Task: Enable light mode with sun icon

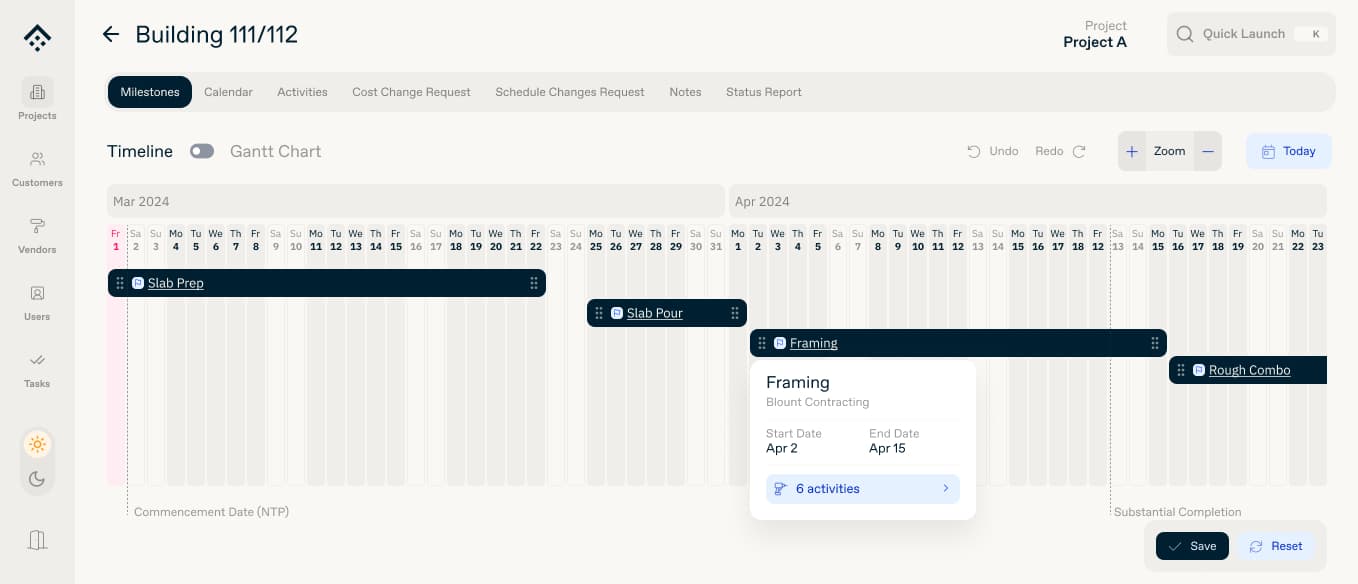Action: (x=37, y=445)
